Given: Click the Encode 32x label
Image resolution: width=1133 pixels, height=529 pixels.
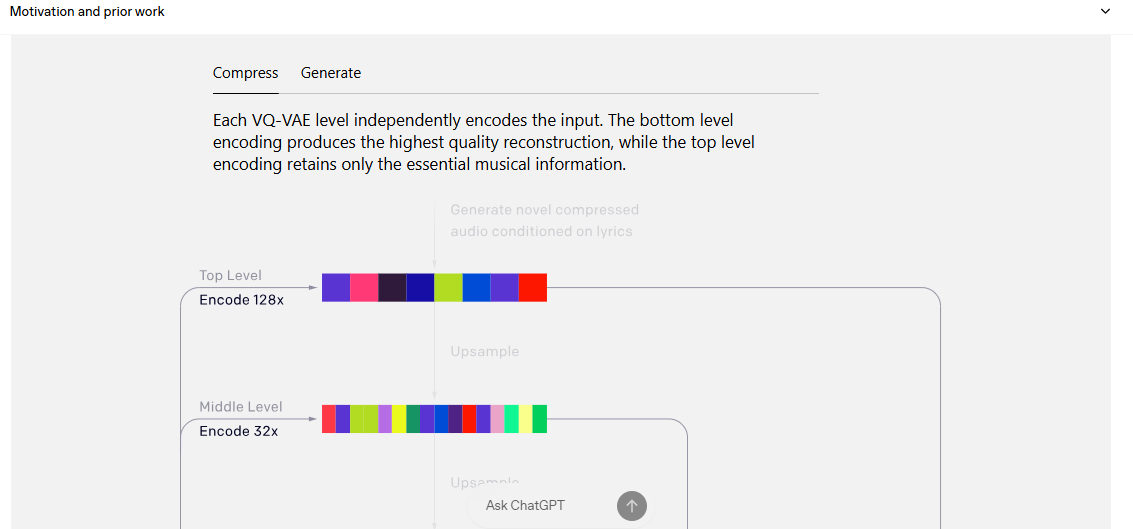Looking at the screenshot, I should coord(238,431).
